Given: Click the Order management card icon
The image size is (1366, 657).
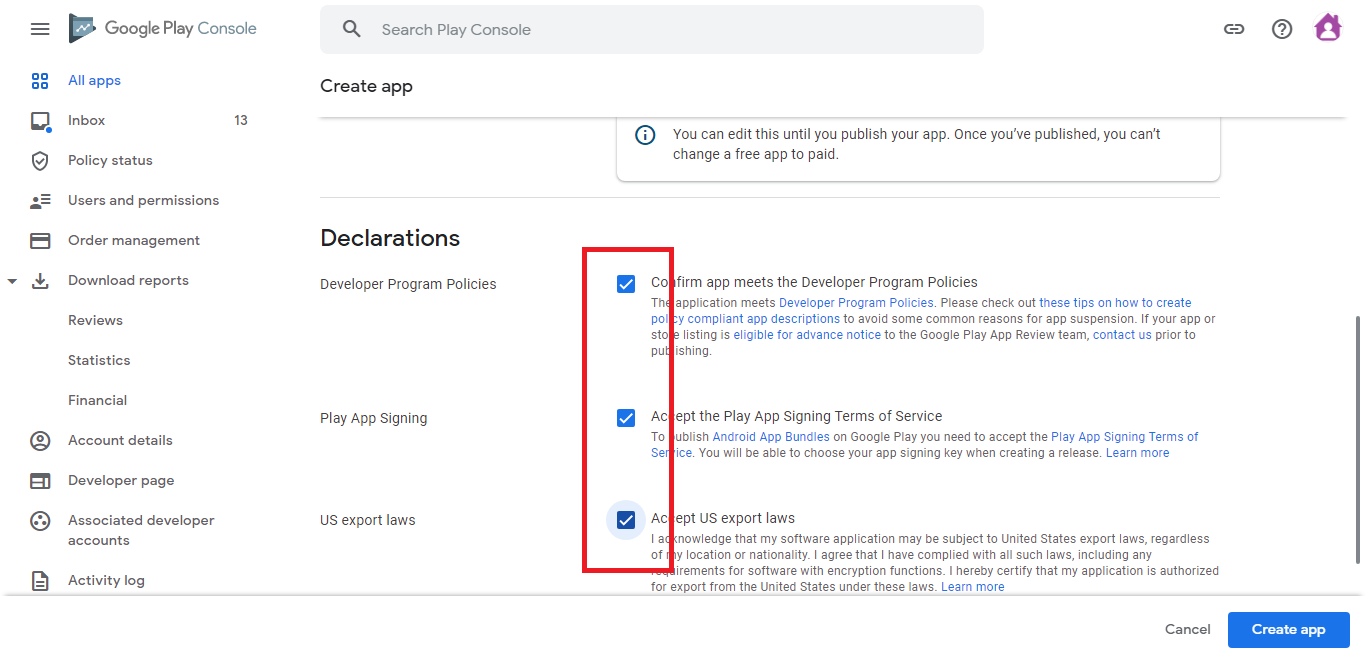Looking at the screenshot, I should point(40,241).
